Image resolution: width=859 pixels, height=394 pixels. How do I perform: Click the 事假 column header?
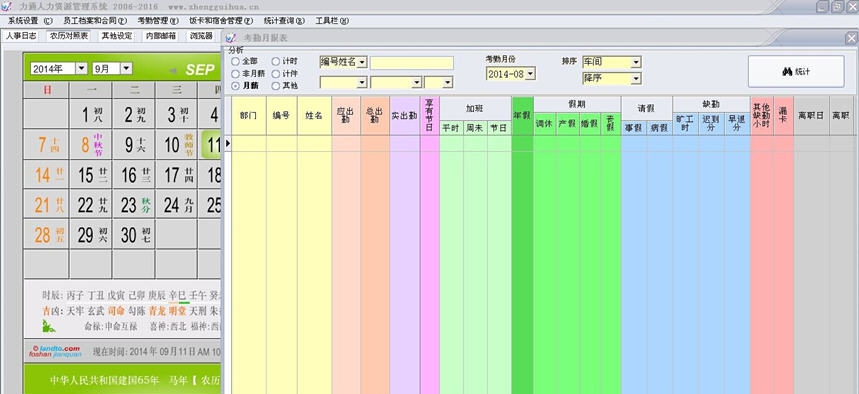(x=633, y=128)
